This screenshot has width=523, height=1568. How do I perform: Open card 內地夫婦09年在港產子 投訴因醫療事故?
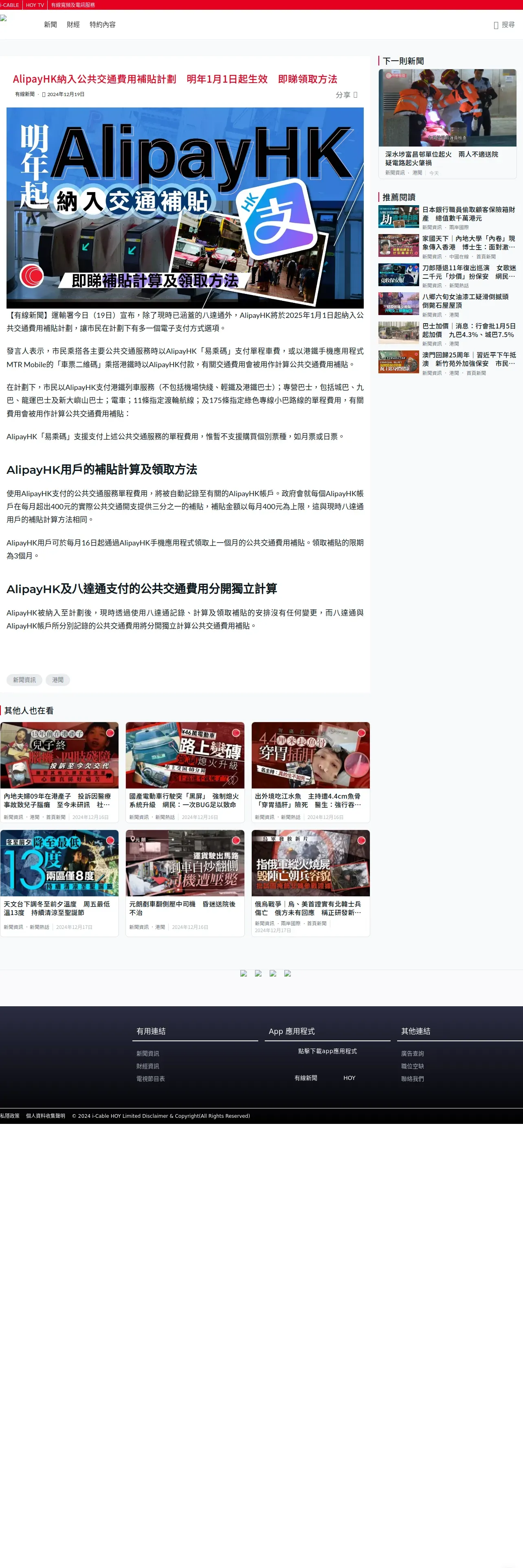point(59,773)
